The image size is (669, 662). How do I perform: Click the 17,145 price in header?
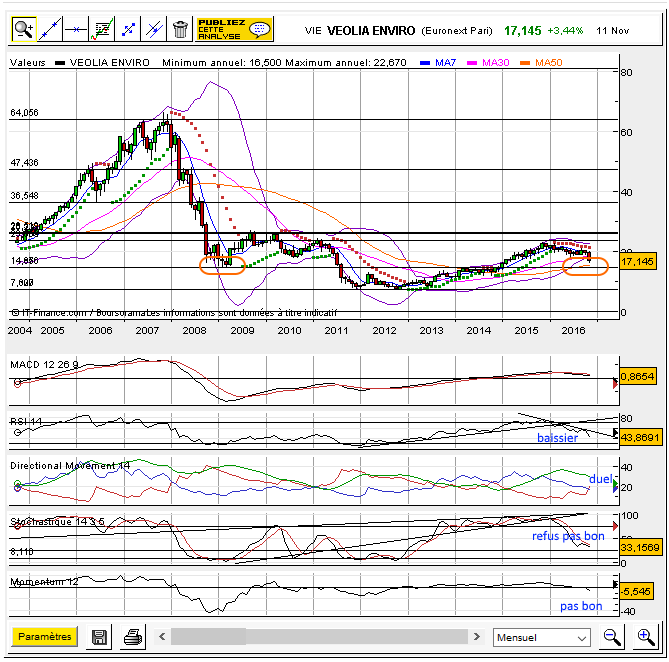523,31
